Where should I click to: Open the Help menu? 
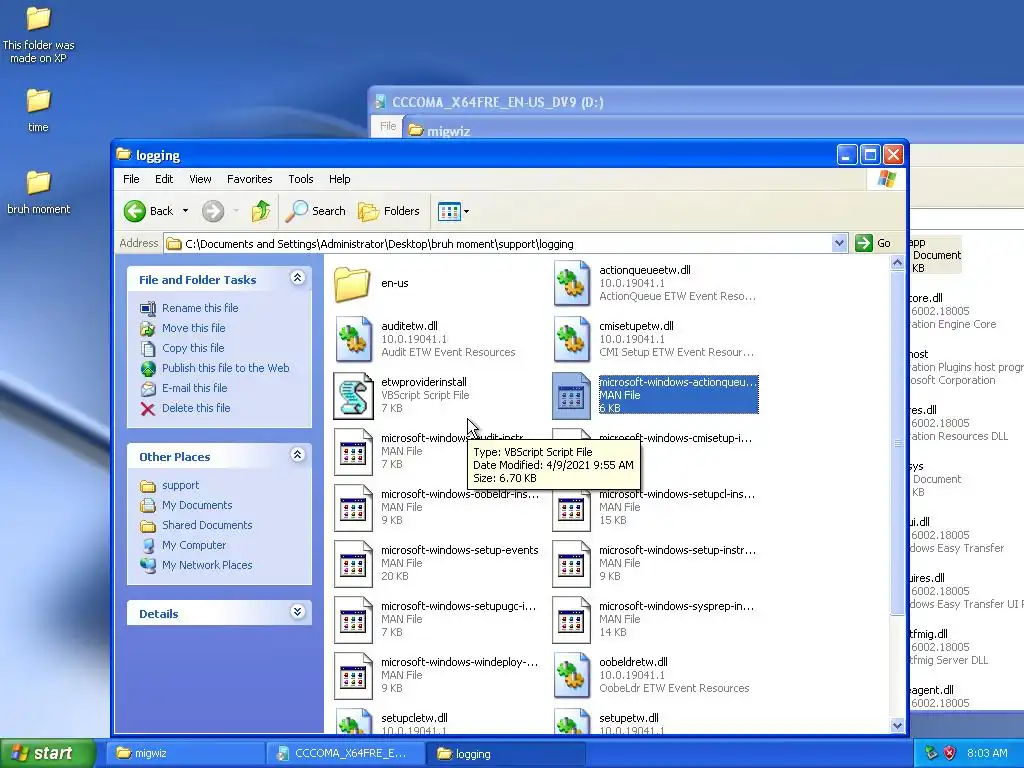coord(339,179)
